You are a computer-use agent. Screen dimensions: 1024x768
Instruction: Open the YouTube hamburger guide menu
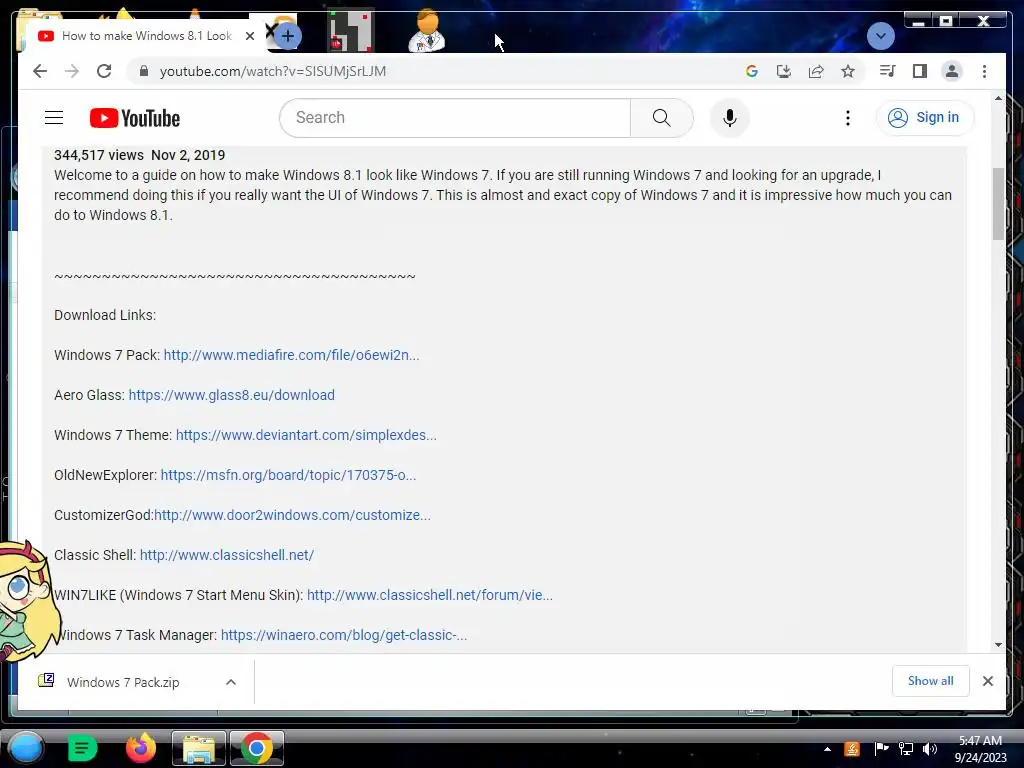coord(54,118)
